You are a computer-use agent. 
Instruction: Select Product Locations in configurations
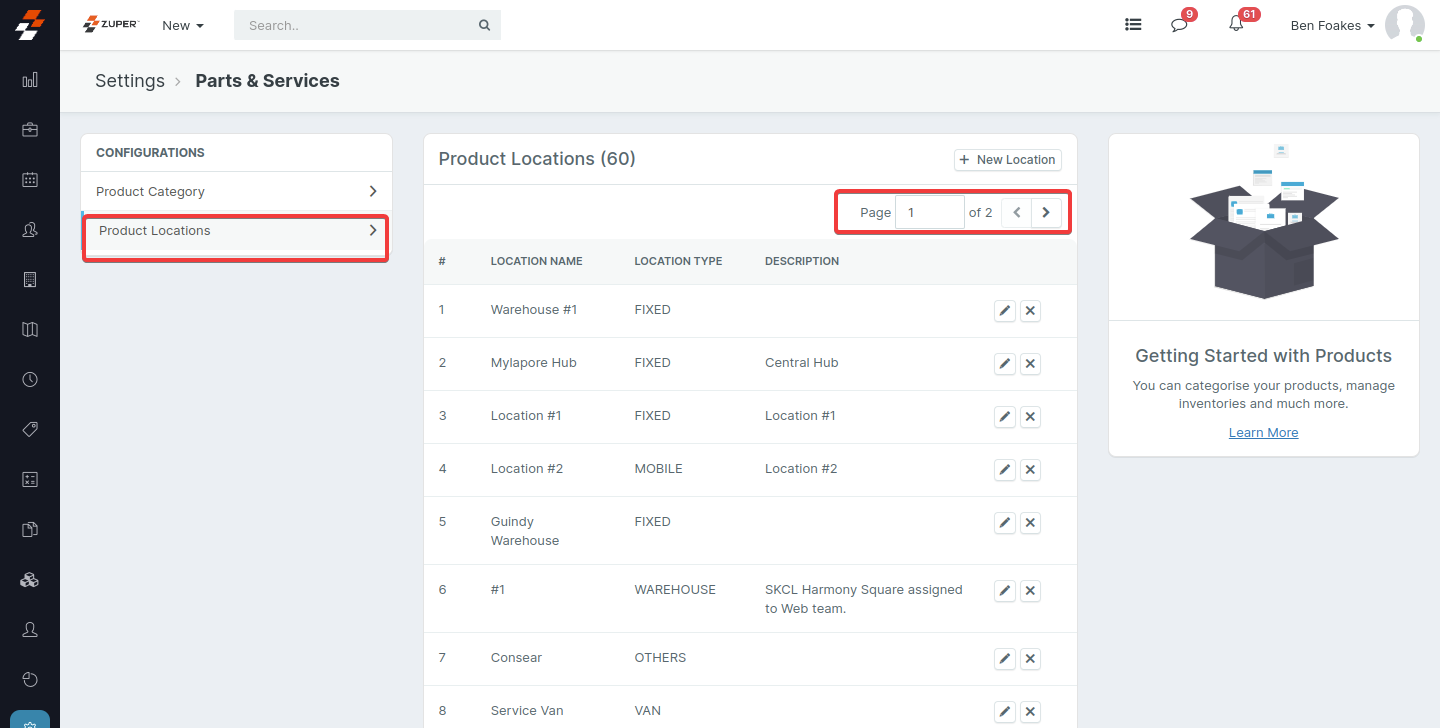pos(236,231)
